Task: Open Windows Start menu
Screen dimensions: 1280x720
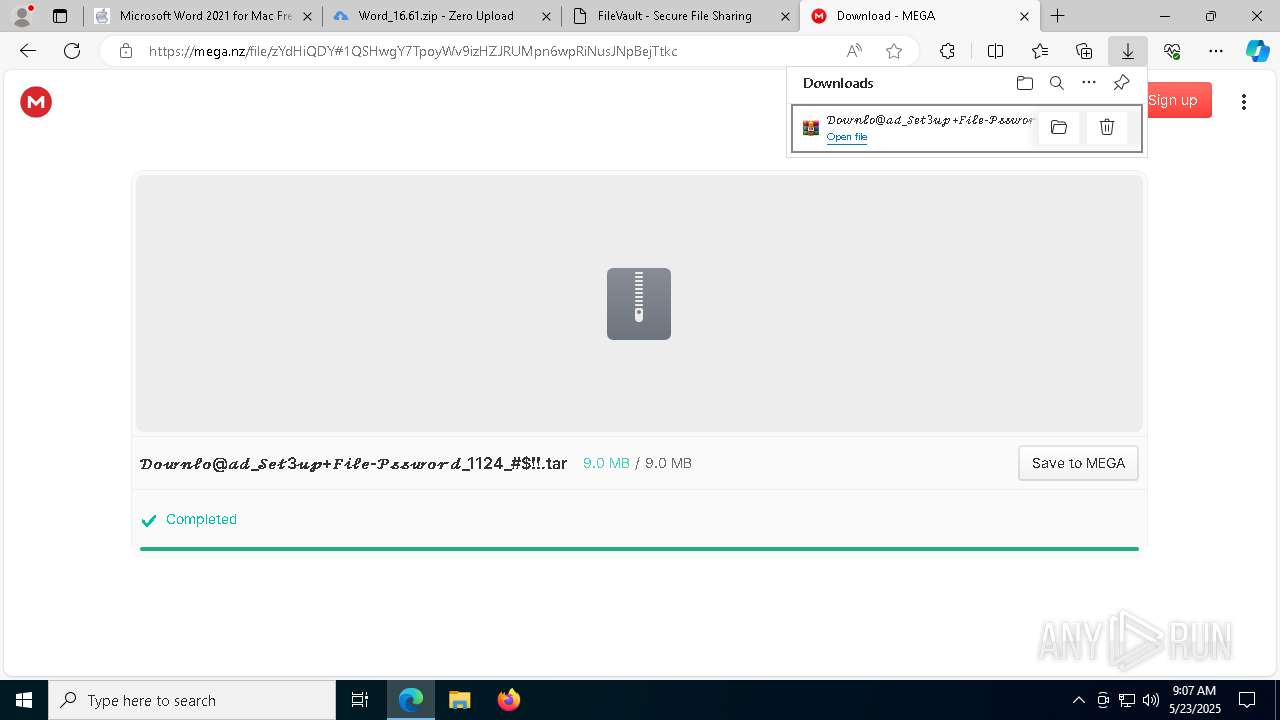Action: click(24, 700)
